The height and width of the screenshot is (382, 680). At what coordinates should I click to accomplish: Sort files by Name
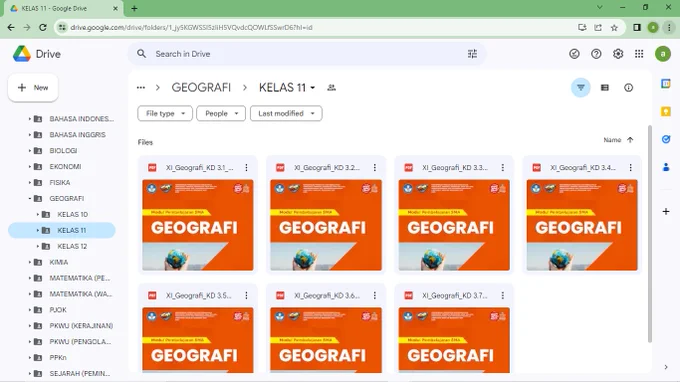612,140
